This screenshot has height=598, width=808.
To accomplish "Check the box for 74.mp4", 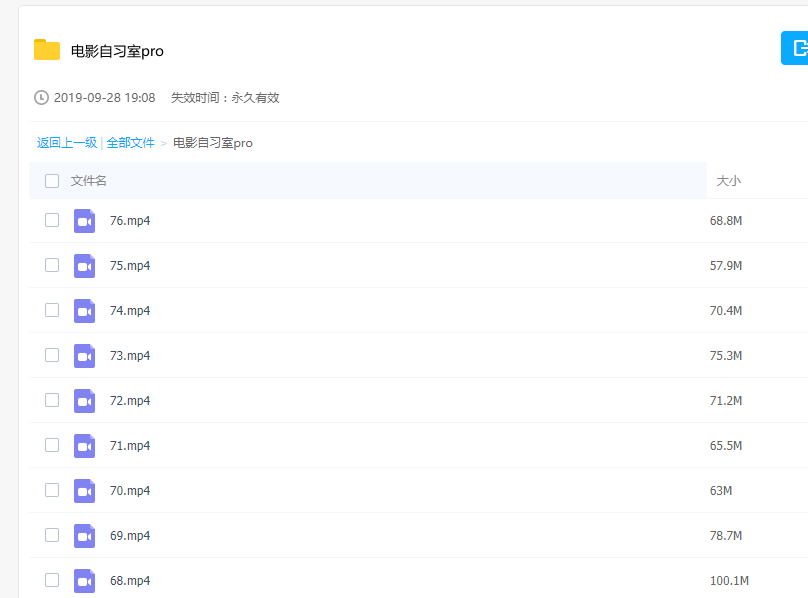I will point(52,310).
